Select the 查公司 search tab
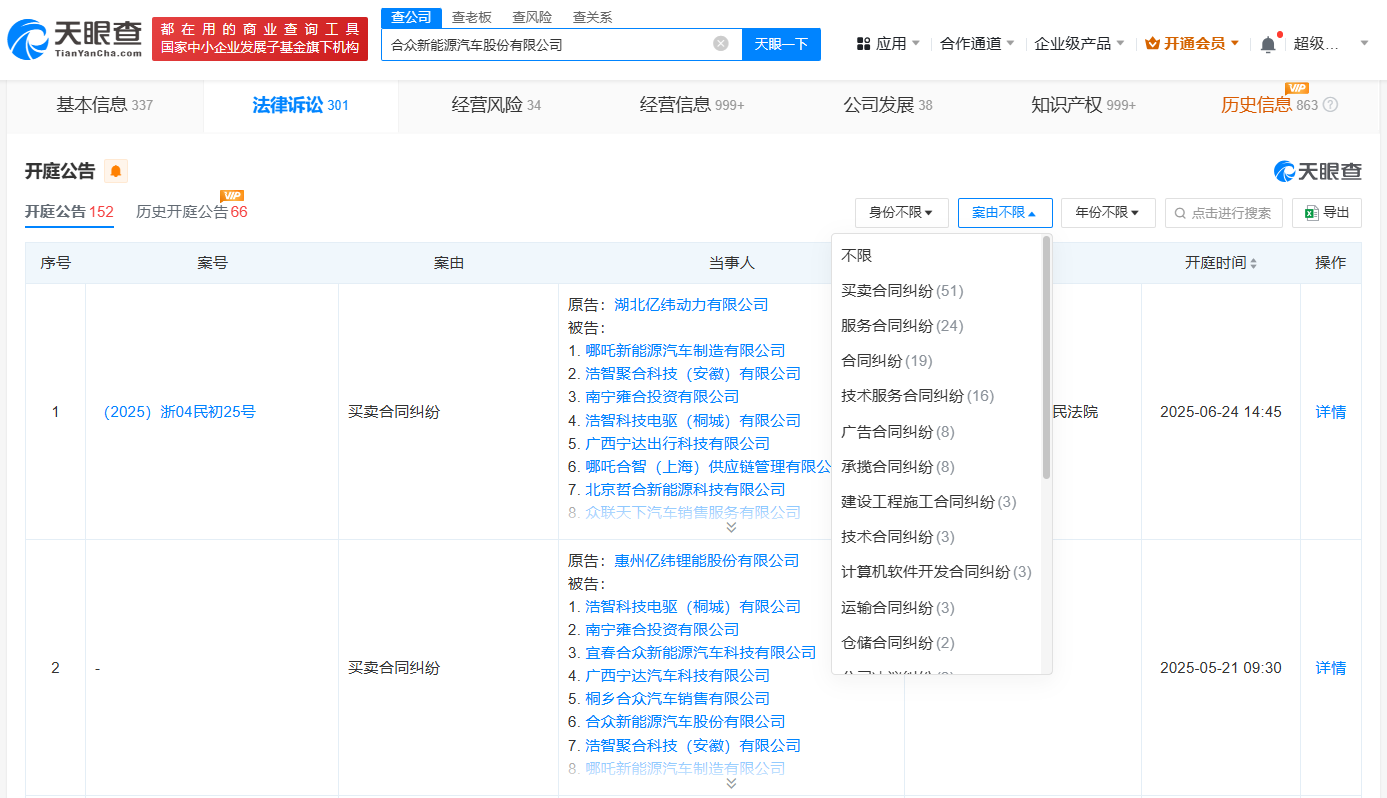The image size is (1387, 798). [411, 17]
